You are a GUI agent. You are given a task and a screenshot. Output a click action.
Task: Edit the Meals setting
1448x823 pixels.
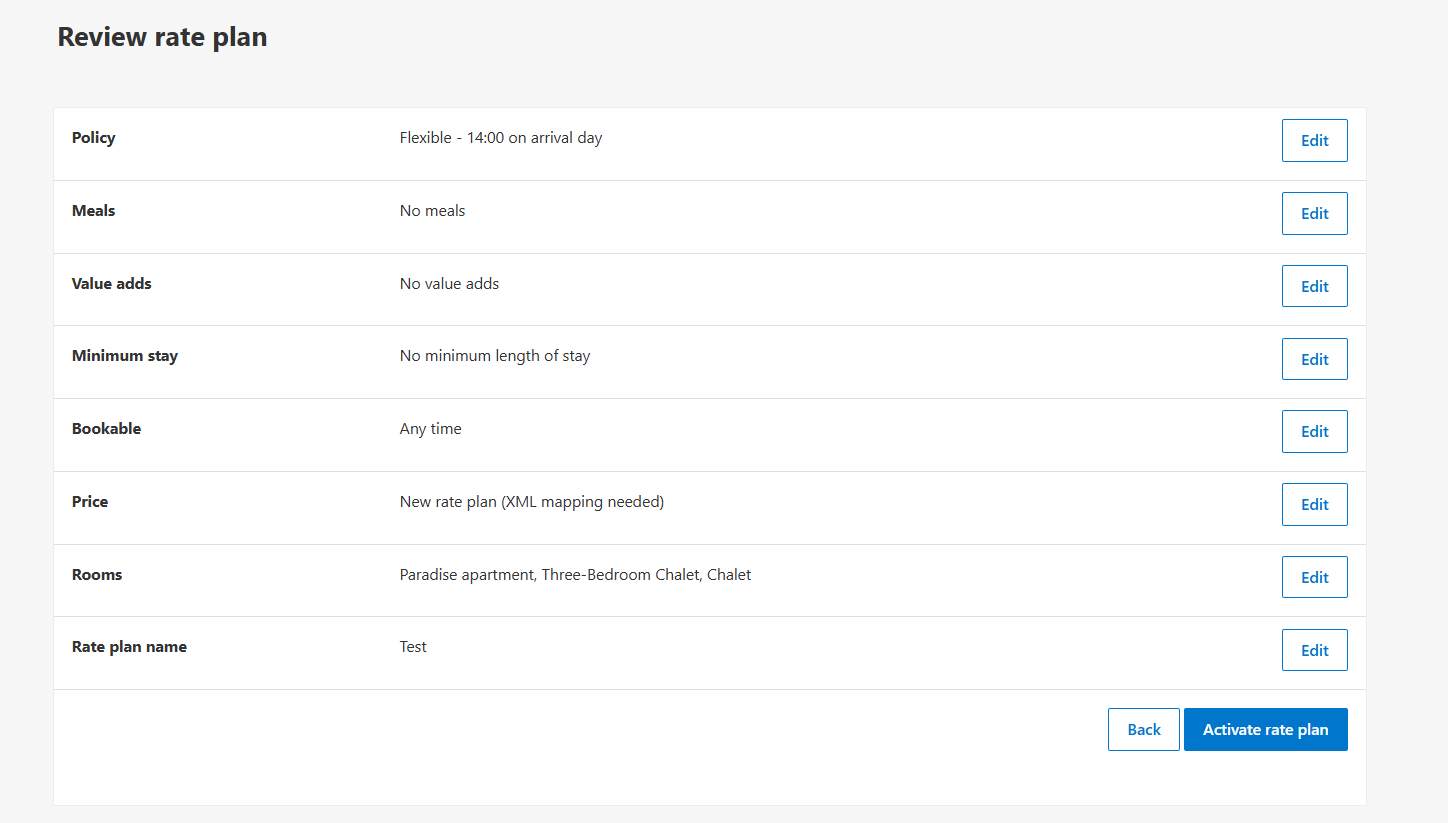point(1314,214)
